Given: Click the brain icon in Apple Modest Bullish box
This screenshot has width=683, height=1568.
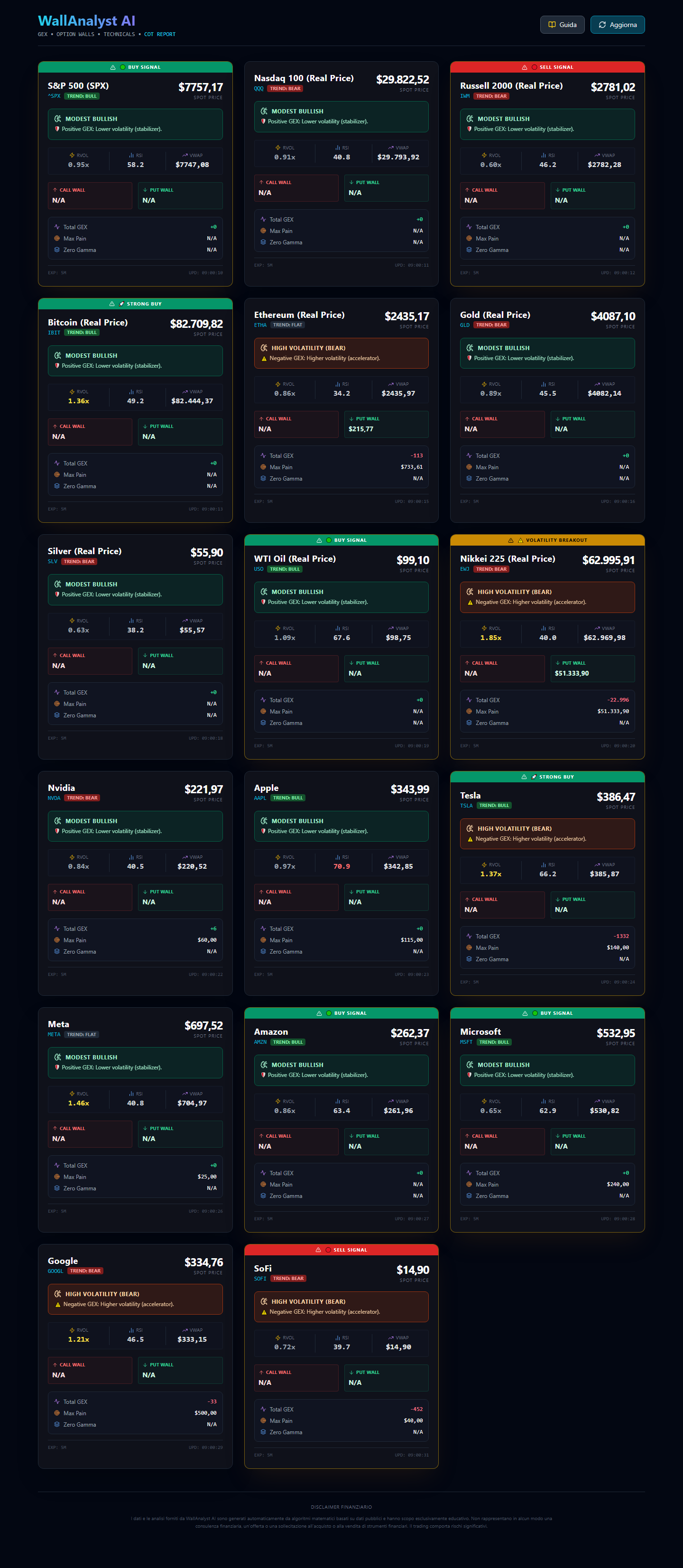Looking at the screenshot, I should [x=264, y=821].
